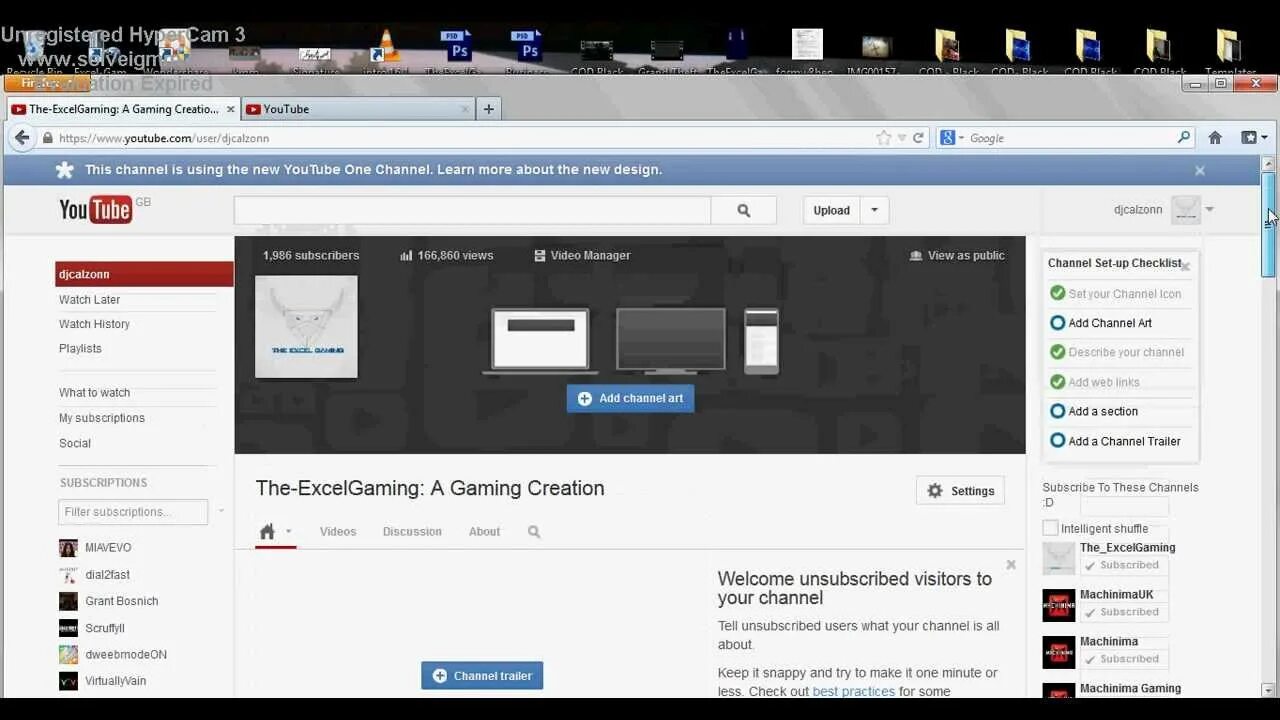This screenshot has height=720, width=1280.
Task: Click the checked Set your Channel Icon item
Action: tap(1115, 294)
